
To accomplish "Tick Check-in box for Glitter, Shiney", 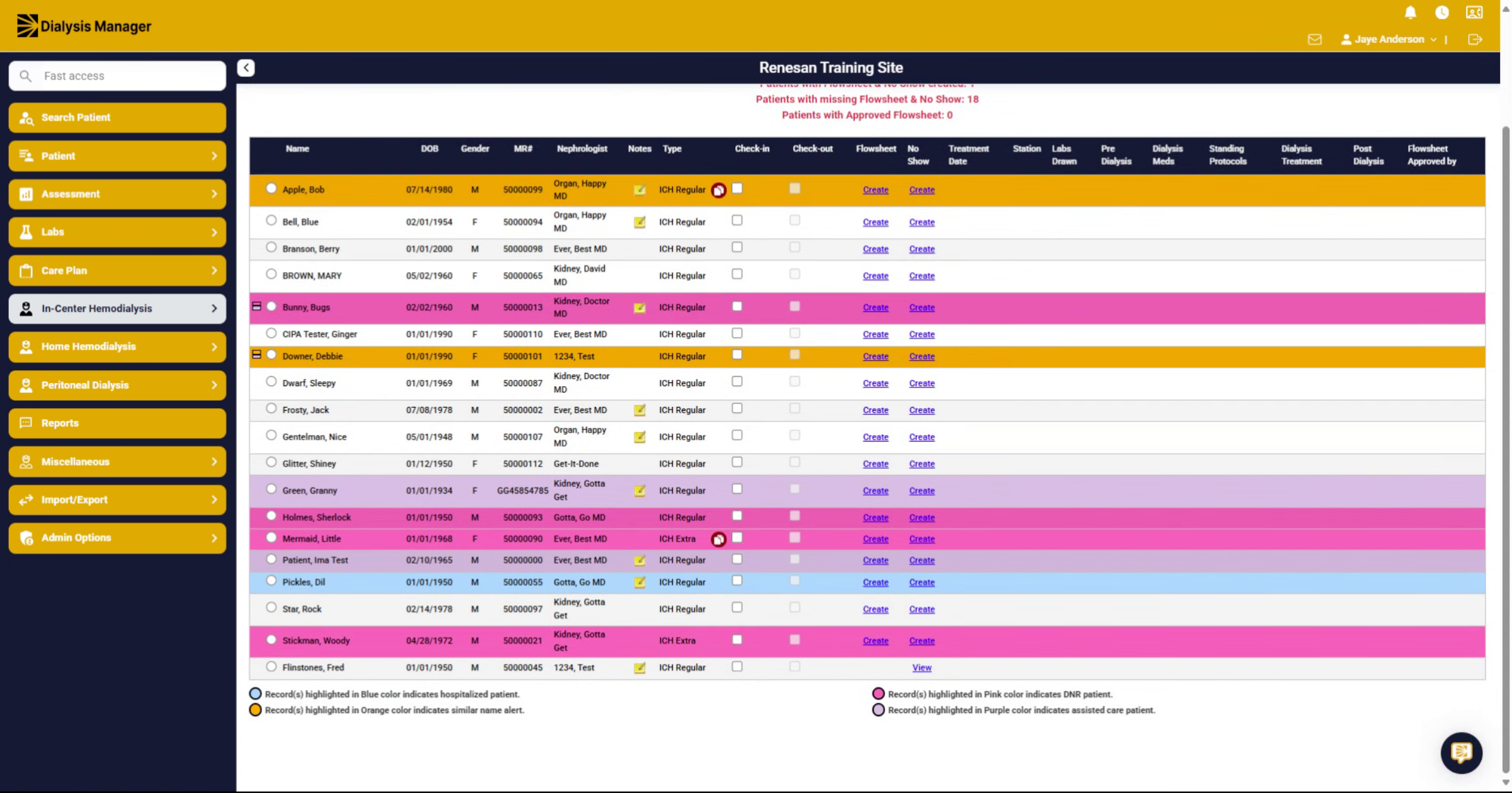I will click(737, 462).
